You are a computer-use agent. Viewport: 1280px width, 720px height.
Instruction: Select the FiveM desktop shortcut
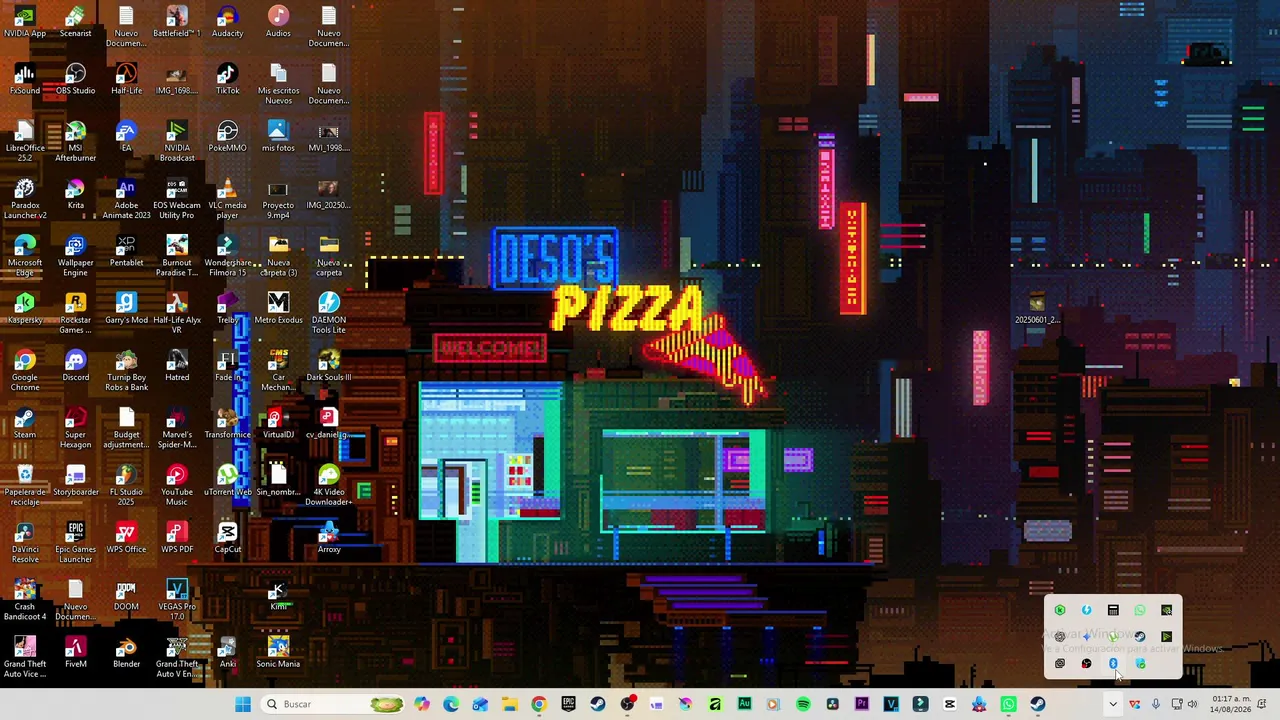tap(76, 653)
